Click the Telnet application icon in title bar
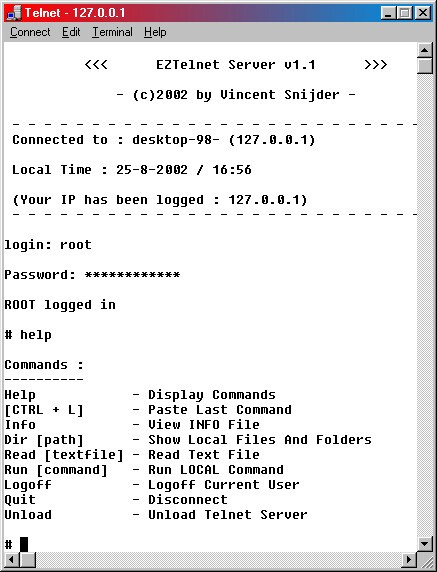 point(14,13)
